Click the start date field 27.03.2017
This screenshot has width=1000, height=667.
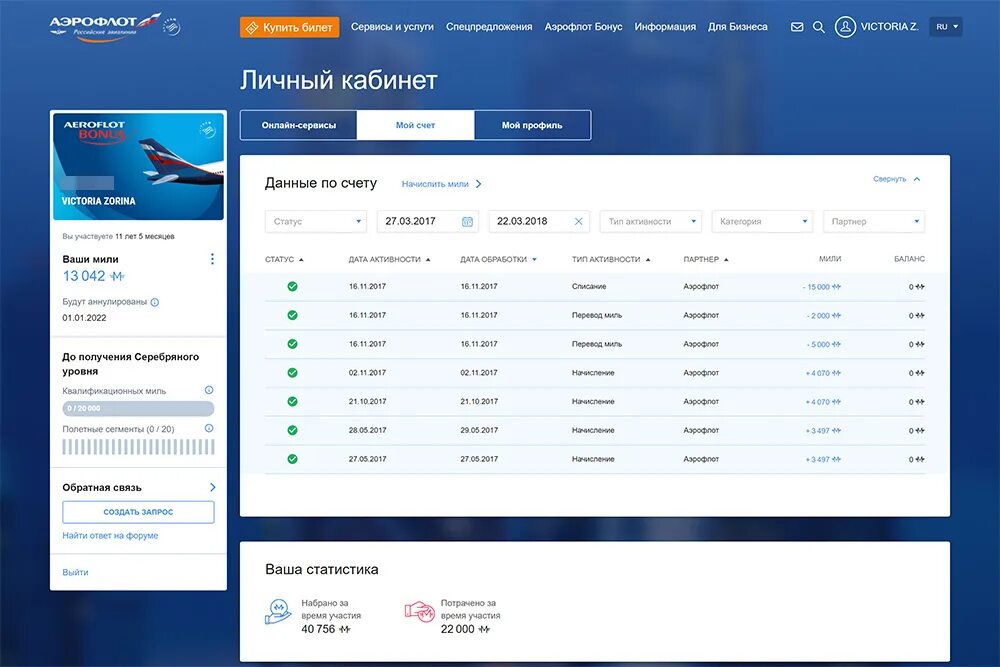427,221
